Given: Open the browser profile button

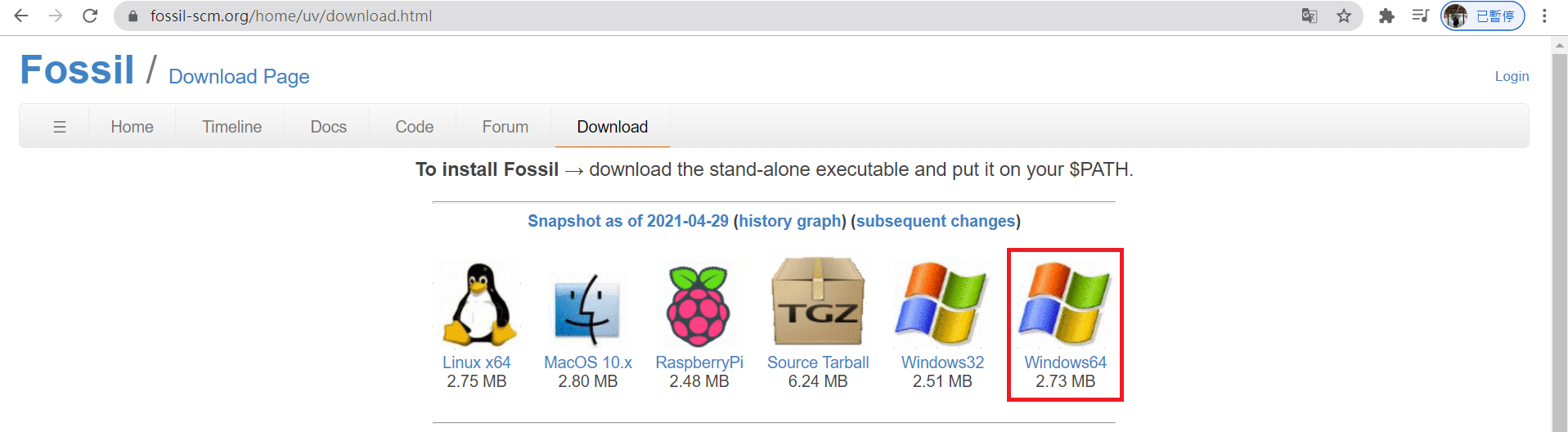Looking at the screenshot, I should point(1482,16).
